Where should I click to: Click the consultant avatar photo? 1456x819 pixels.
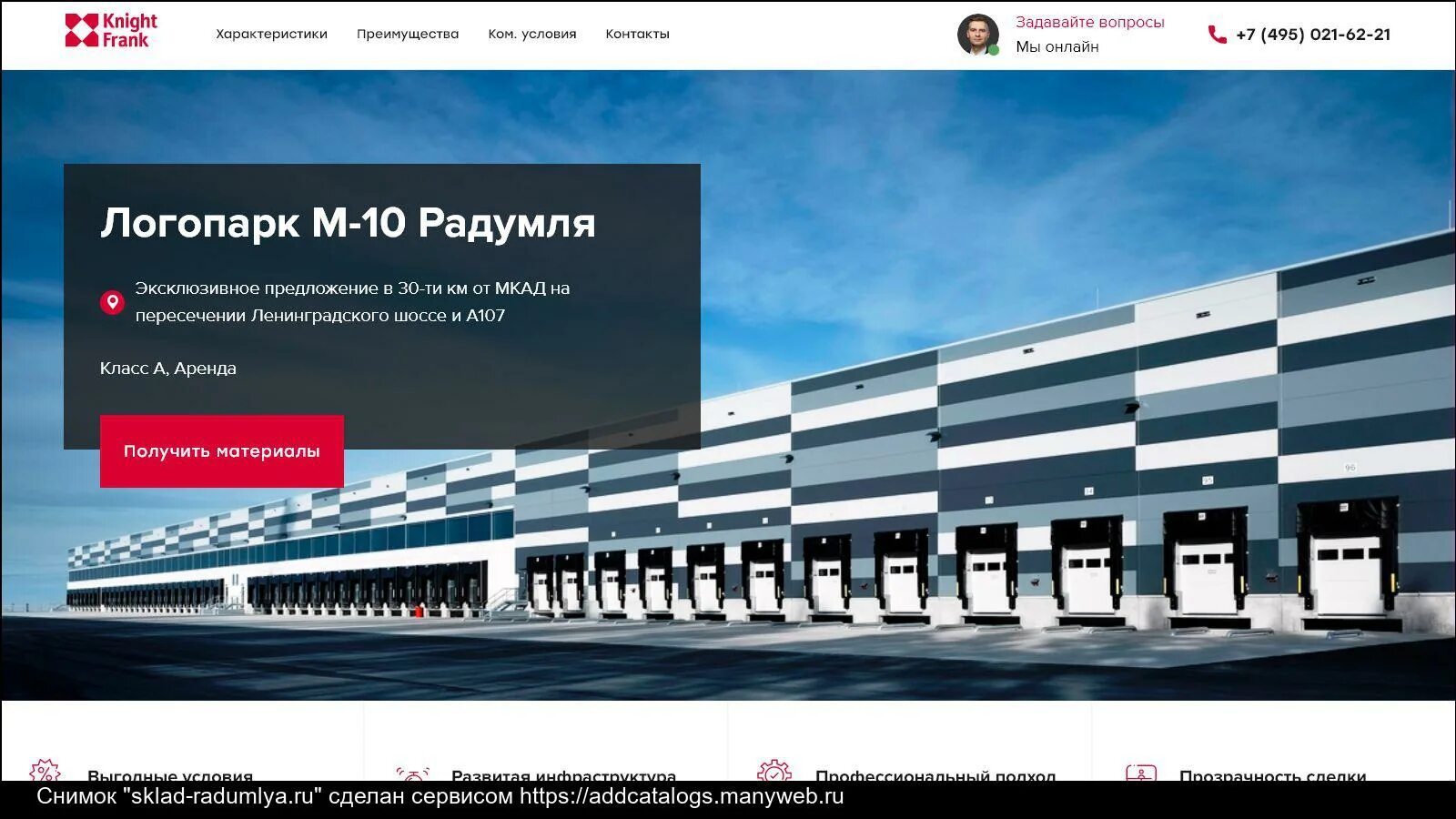click(x=978, y=35)
